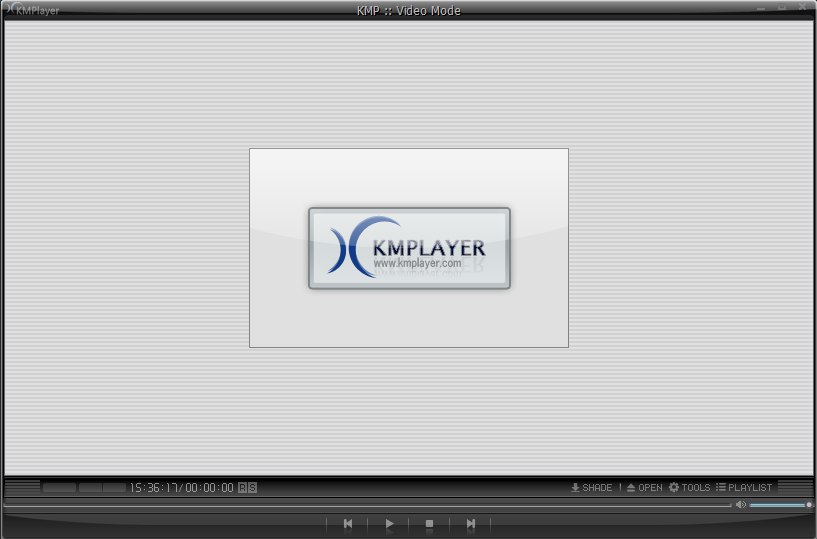Screen dimensions: 817x539
Task: Click the KMPlayer logo in video area
Action: (409, 248)
